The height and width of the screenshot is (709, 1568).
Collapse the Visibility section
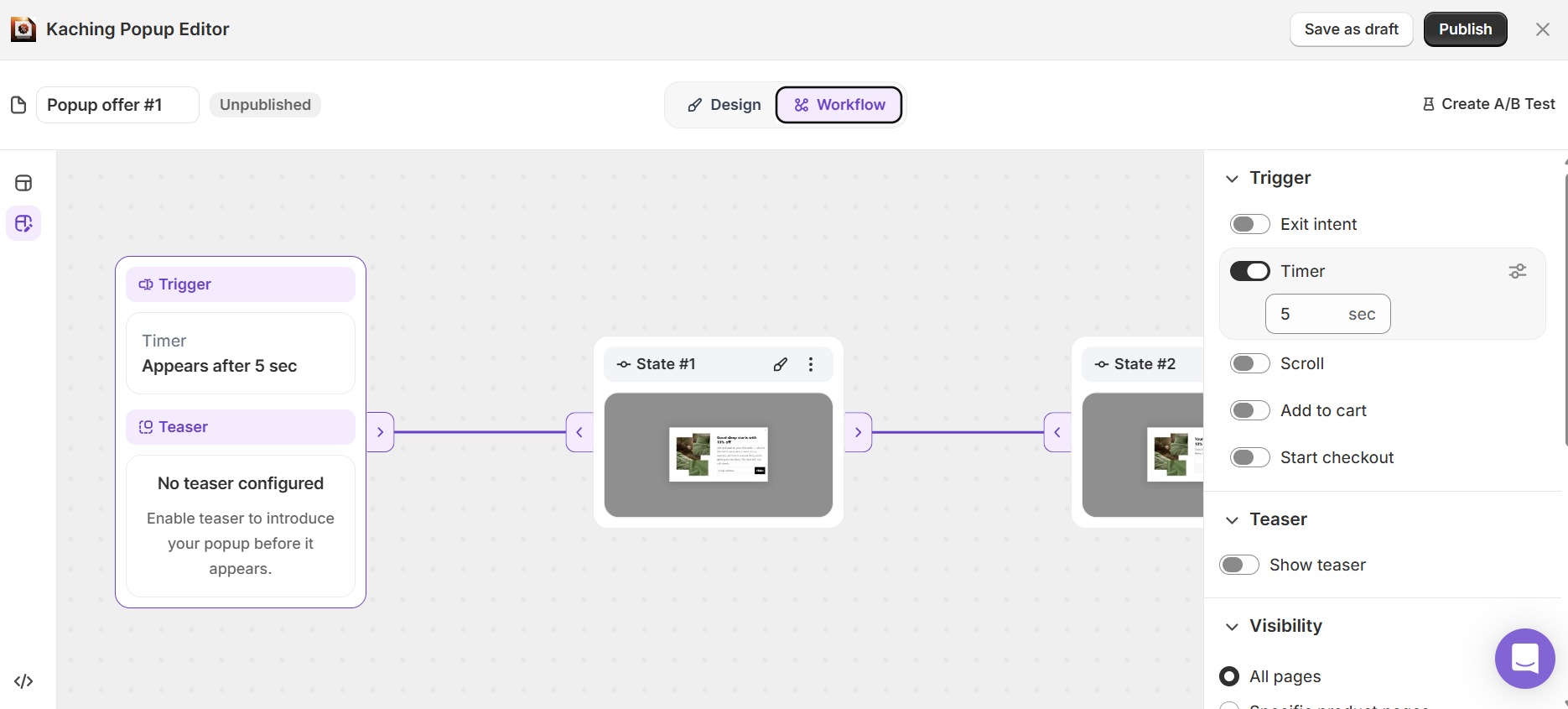tap(1232, 626)
